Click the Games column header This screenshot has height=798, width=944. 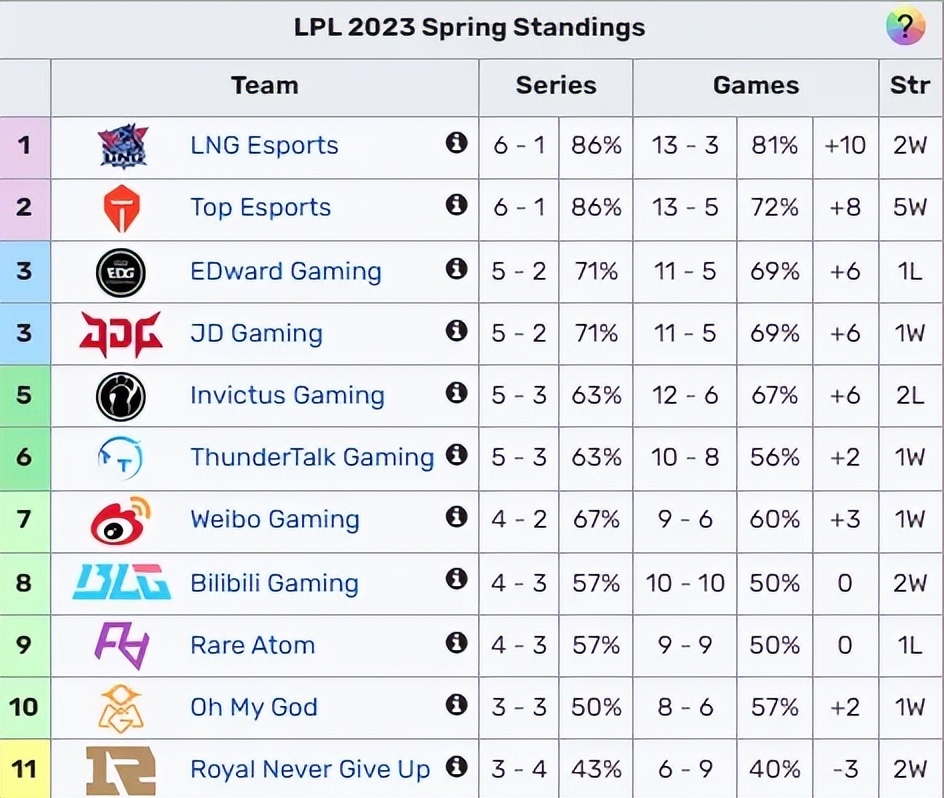756,86
